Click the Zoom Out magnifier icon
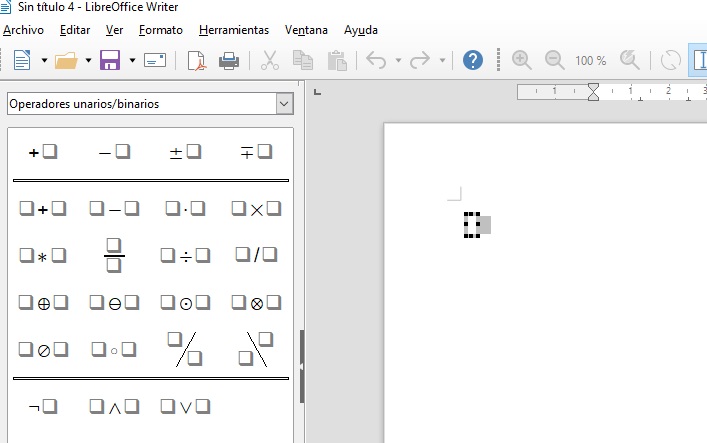The image size is (707, 443). 554,60
